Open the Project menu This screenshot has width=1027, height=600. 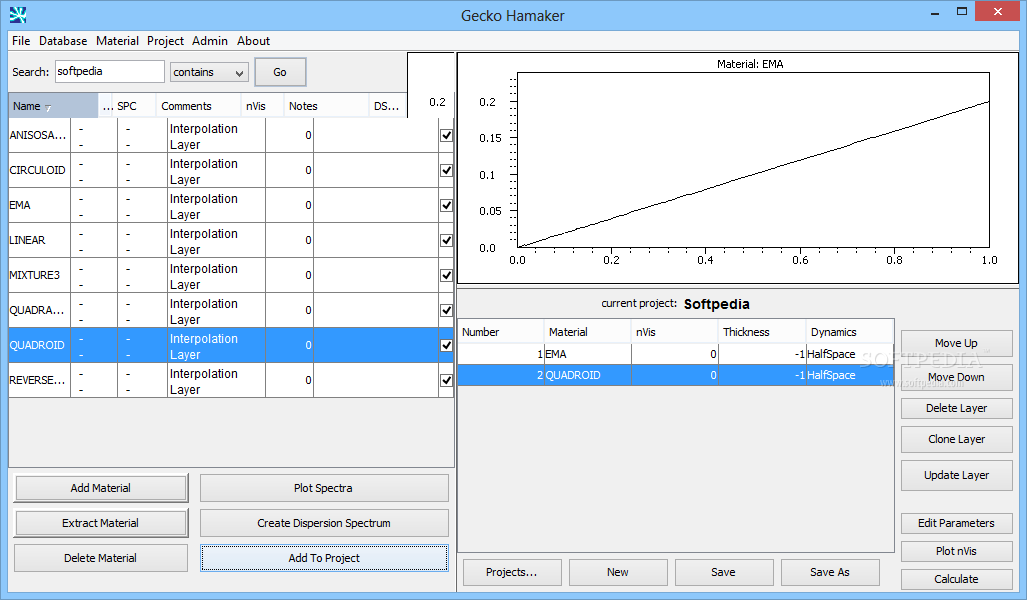[x=165, y=41]
